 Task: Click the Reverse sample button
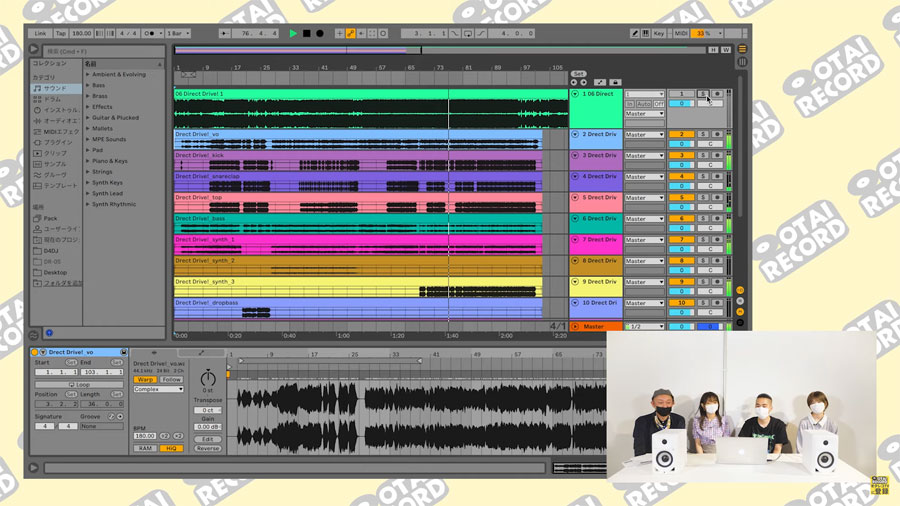pos(208,448)
